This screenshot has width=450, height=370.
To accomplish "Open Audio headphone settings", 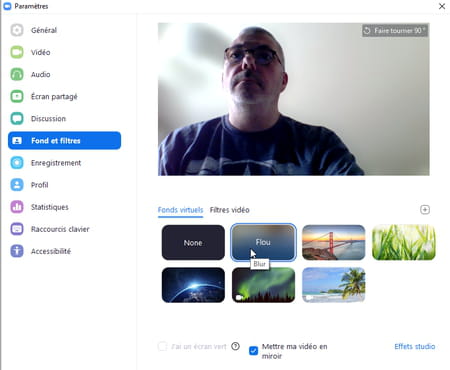I will (x=17, y=74).
